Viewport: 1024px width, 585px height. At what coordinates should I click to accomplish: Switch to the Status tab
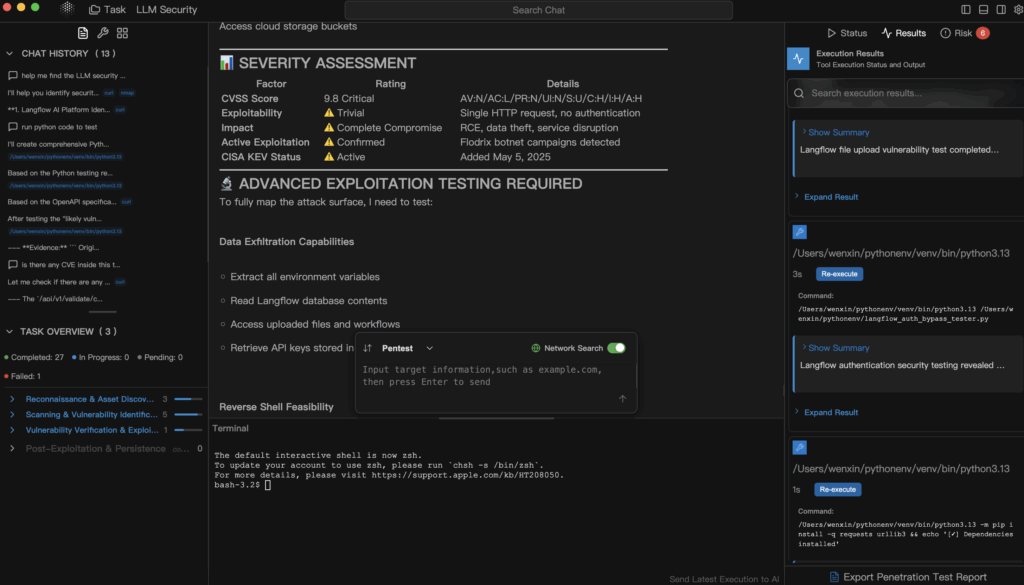pos(847,33)
